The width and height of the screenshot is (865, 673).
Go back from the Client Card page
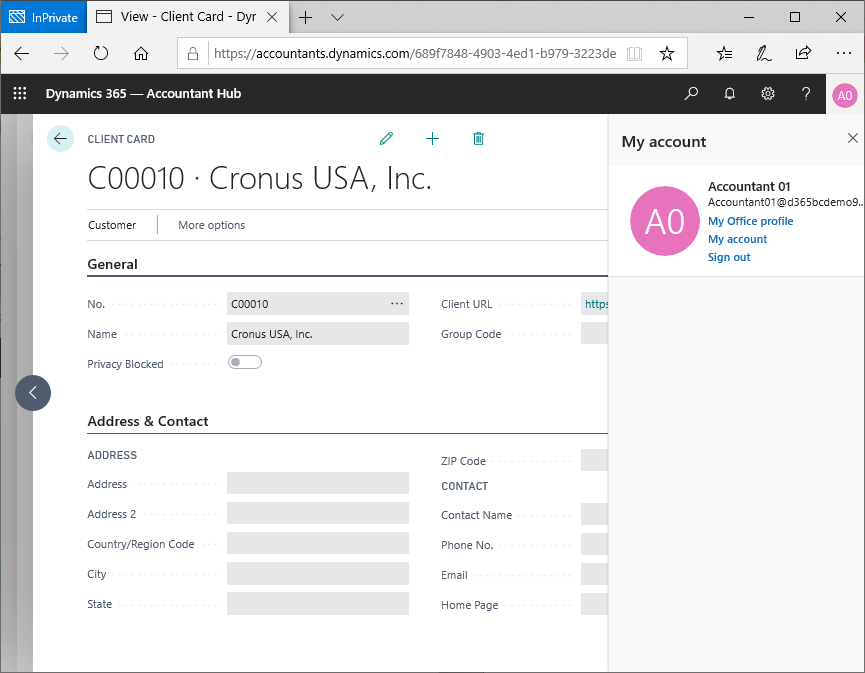pos(60,138)
